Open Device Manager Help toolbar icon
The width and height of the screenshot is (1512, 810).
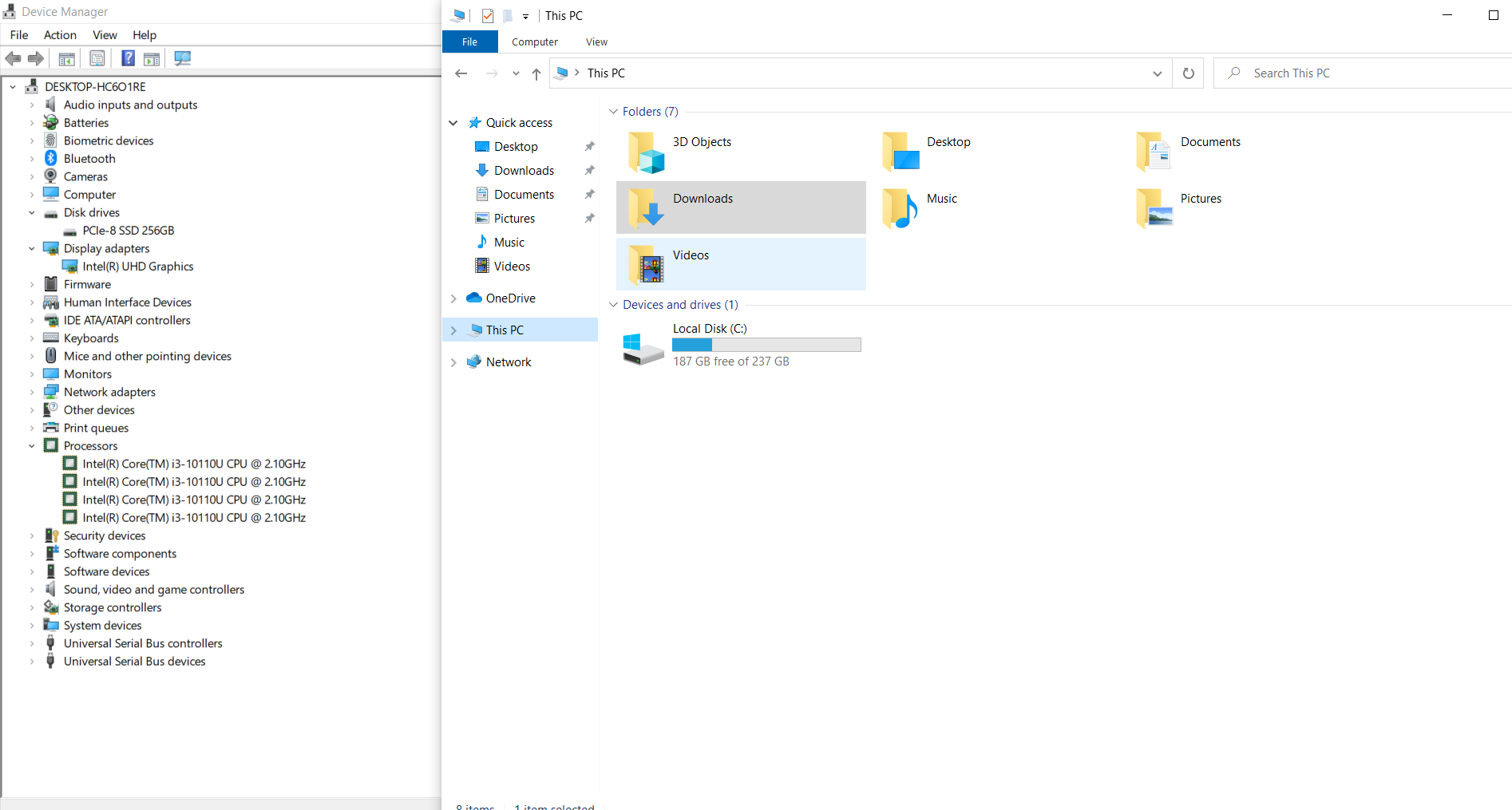[x=128, y=58]
